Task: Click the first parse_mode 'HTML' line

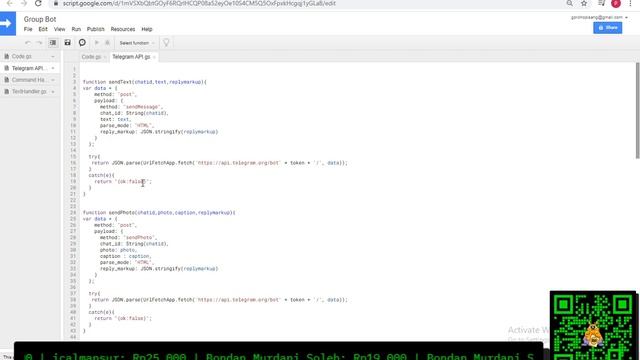Action: [x=127, y=126]
